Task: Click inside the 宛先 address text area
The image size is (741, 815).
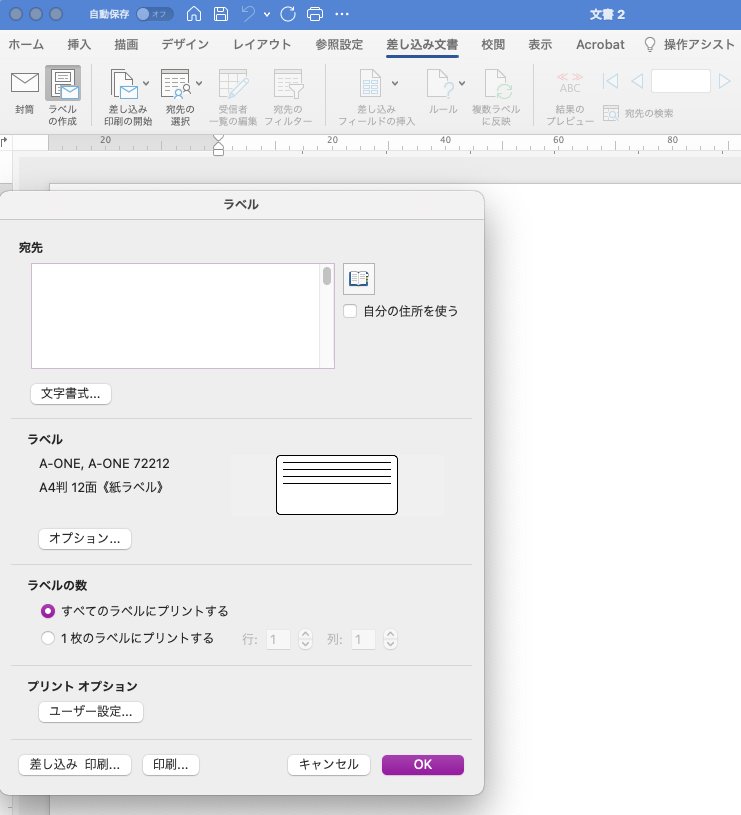Action: tap(176, 316)
